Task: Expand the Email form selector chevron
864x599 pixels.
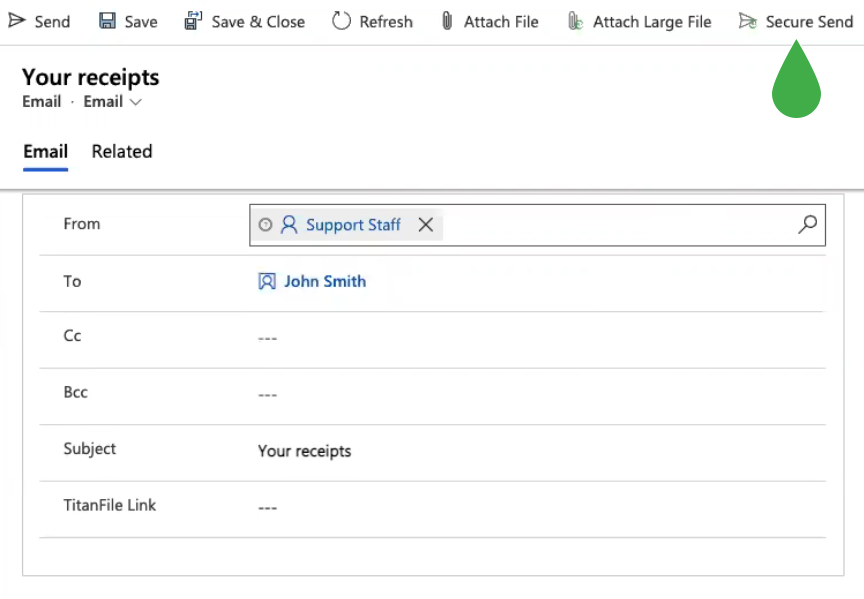Action: point(136,102)
